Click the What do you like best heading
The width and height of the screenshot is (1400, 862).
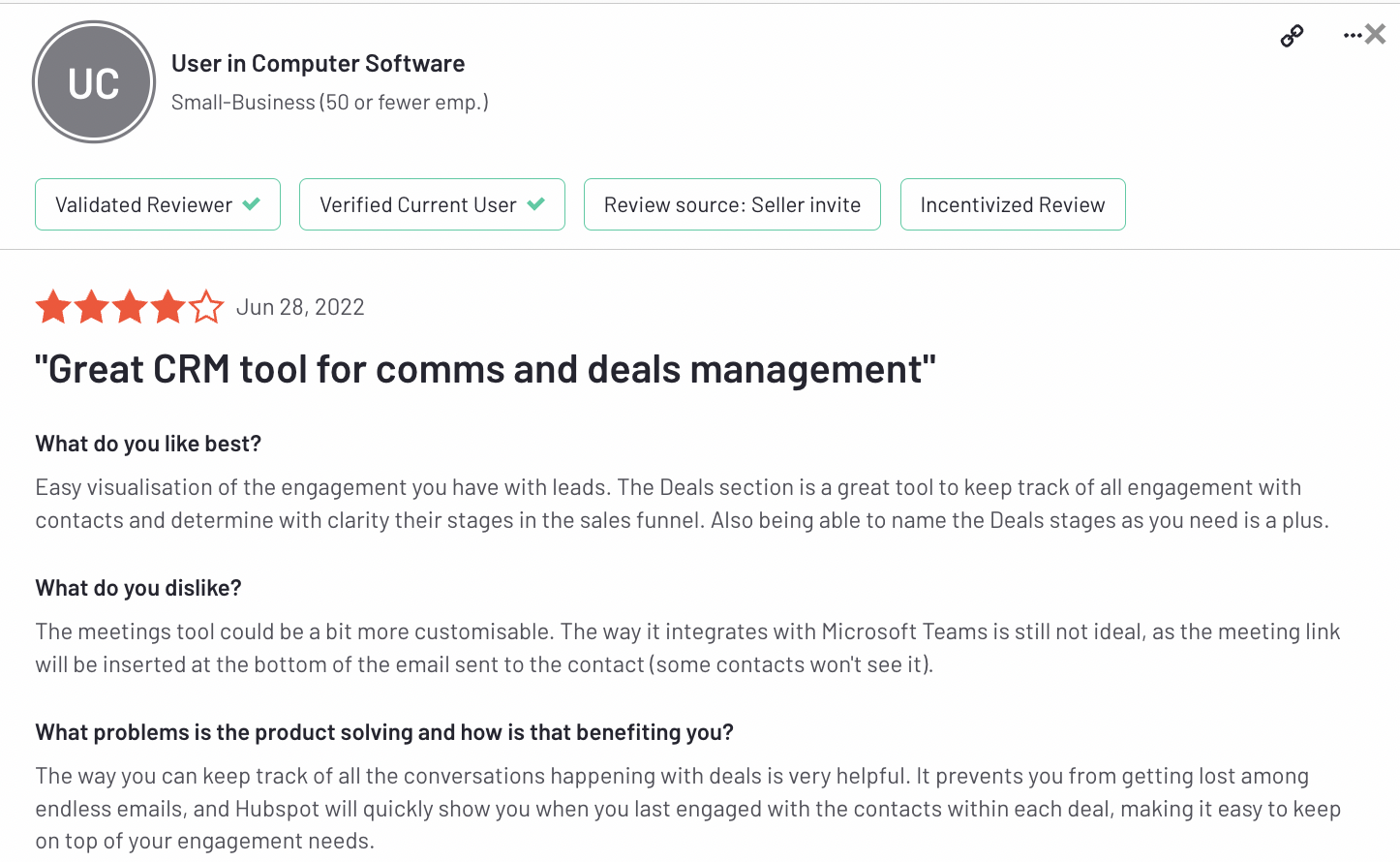click(x=148, y=444)
